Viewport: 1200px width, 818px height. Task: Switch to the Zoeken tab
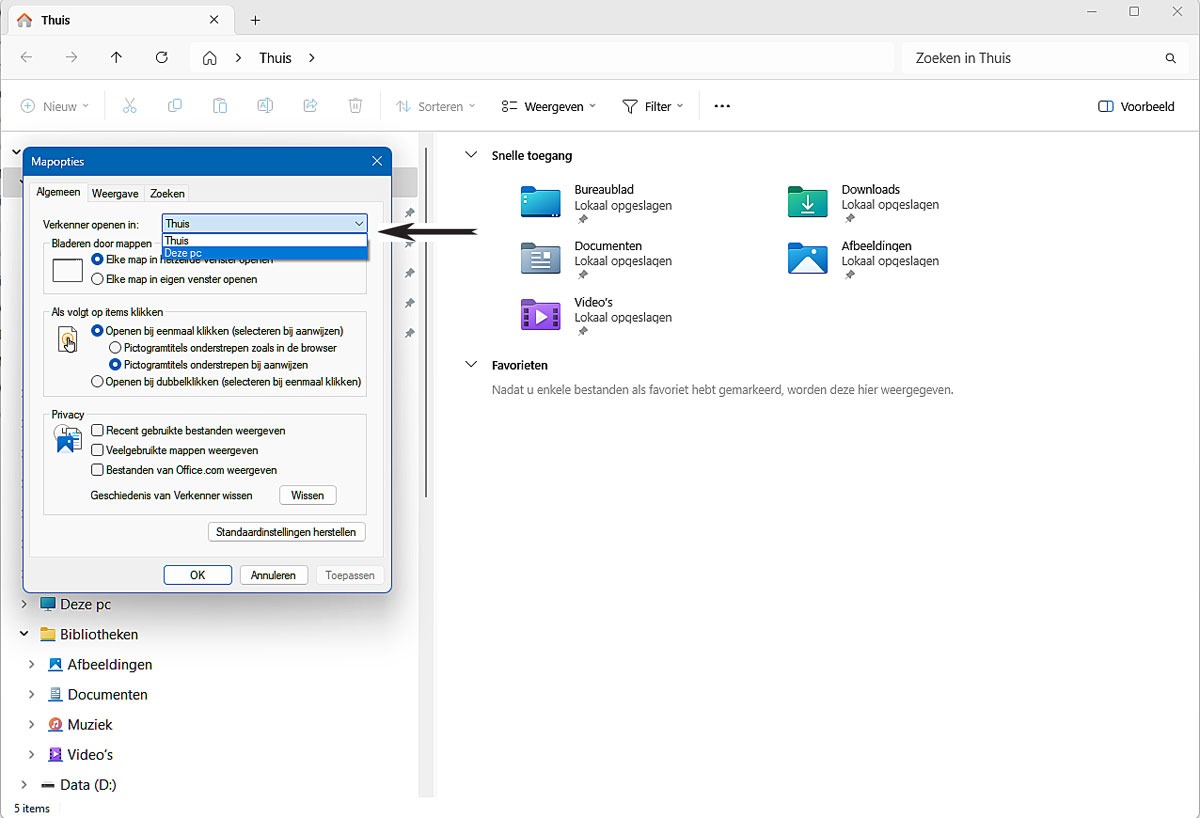point(167,194)
